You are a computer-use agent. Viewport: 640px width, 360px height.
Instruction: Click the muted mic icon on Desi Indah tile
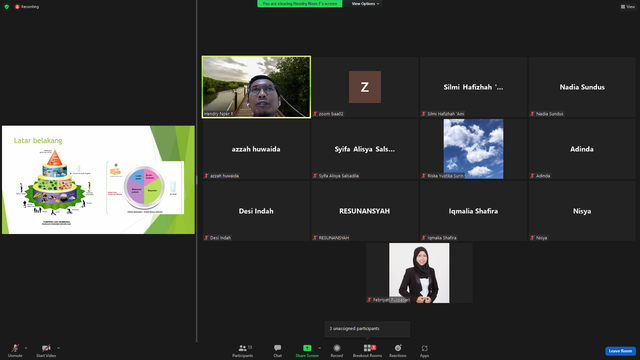207,238
